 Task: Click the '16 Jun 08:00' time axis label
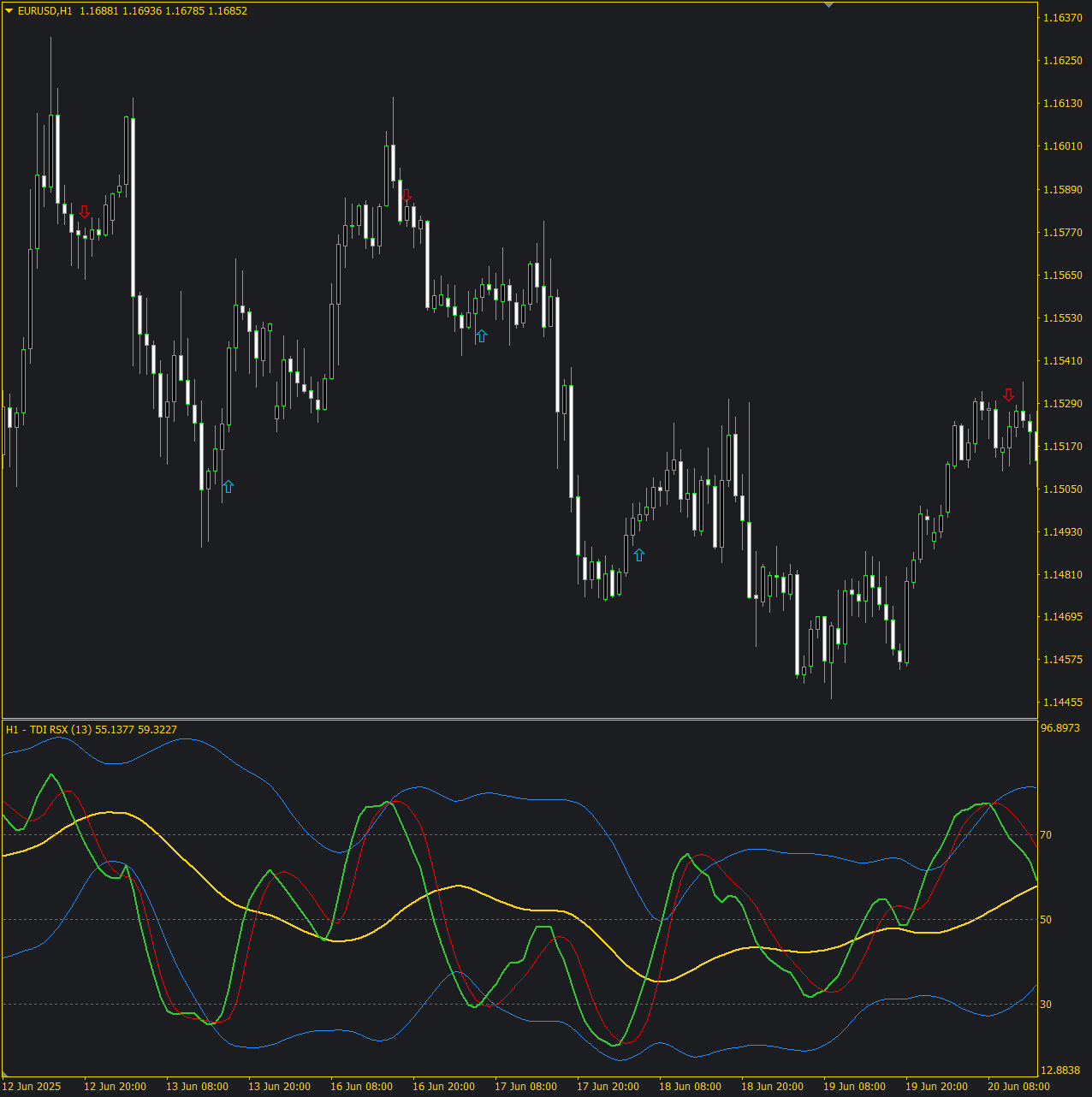361,1087
